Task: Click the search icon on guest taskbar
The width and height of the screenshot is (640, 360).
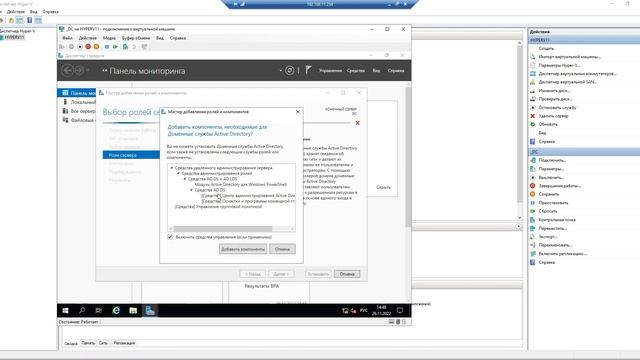Action: 82,311
